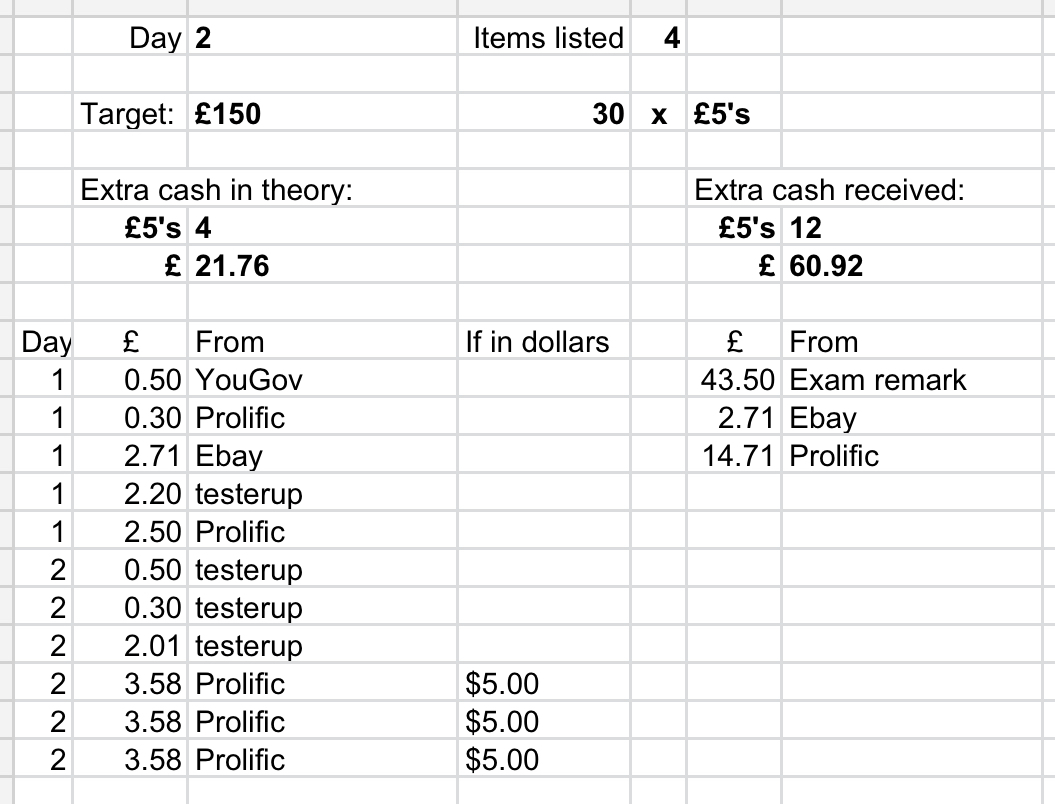
Task: Select the bold 12 cell under received
Action: tap(806, 228)
